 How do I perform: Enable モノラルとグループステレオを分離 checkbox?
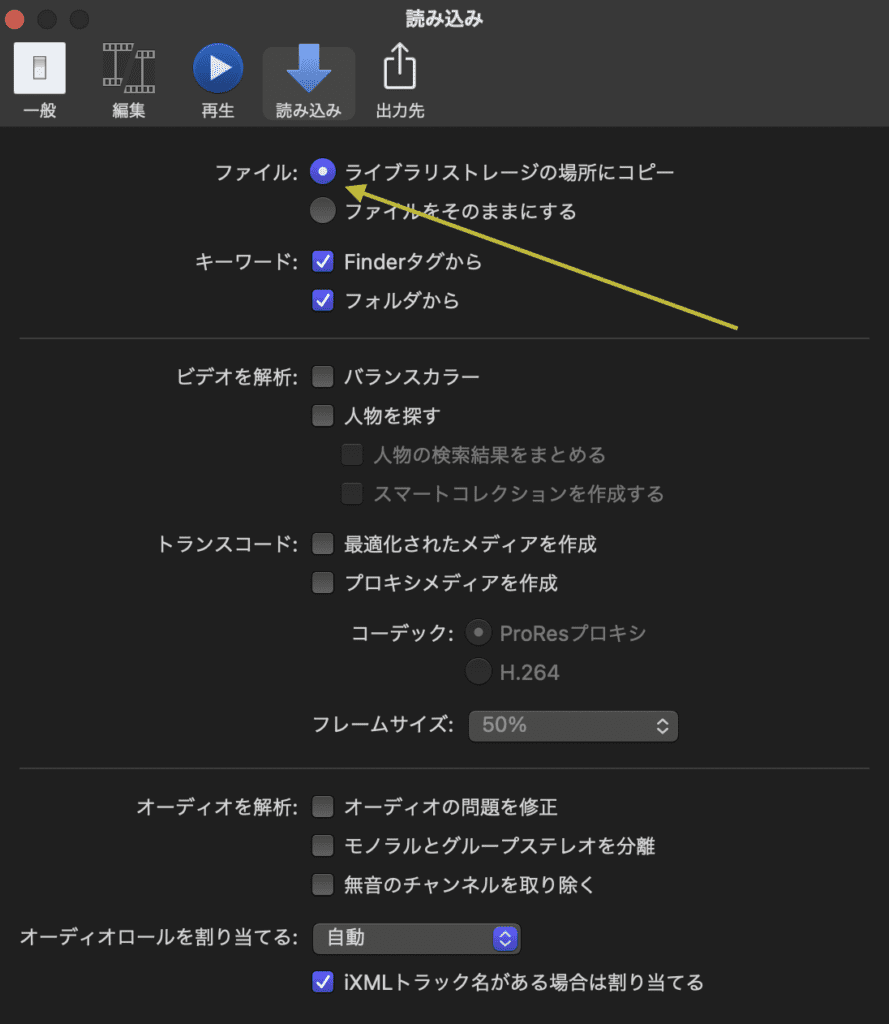tap(323, 846)
